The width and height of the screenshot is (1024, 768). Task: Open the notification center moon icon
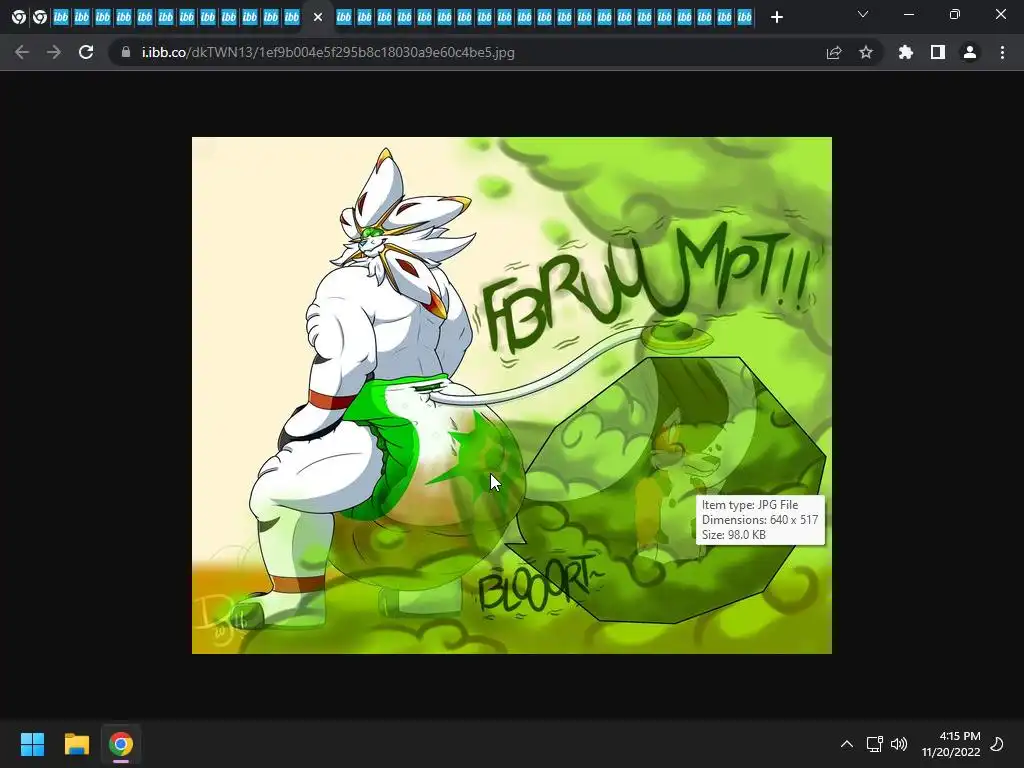coord(997,744)
